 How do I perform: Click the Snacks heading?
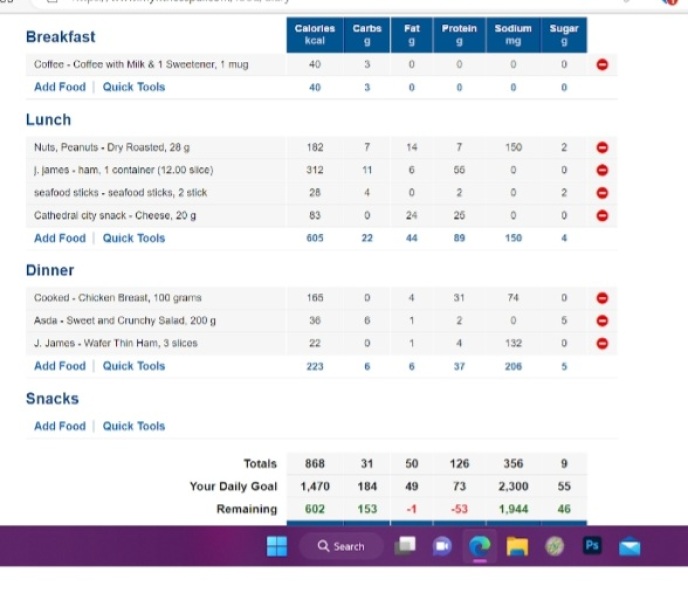[x=52, y=399]
